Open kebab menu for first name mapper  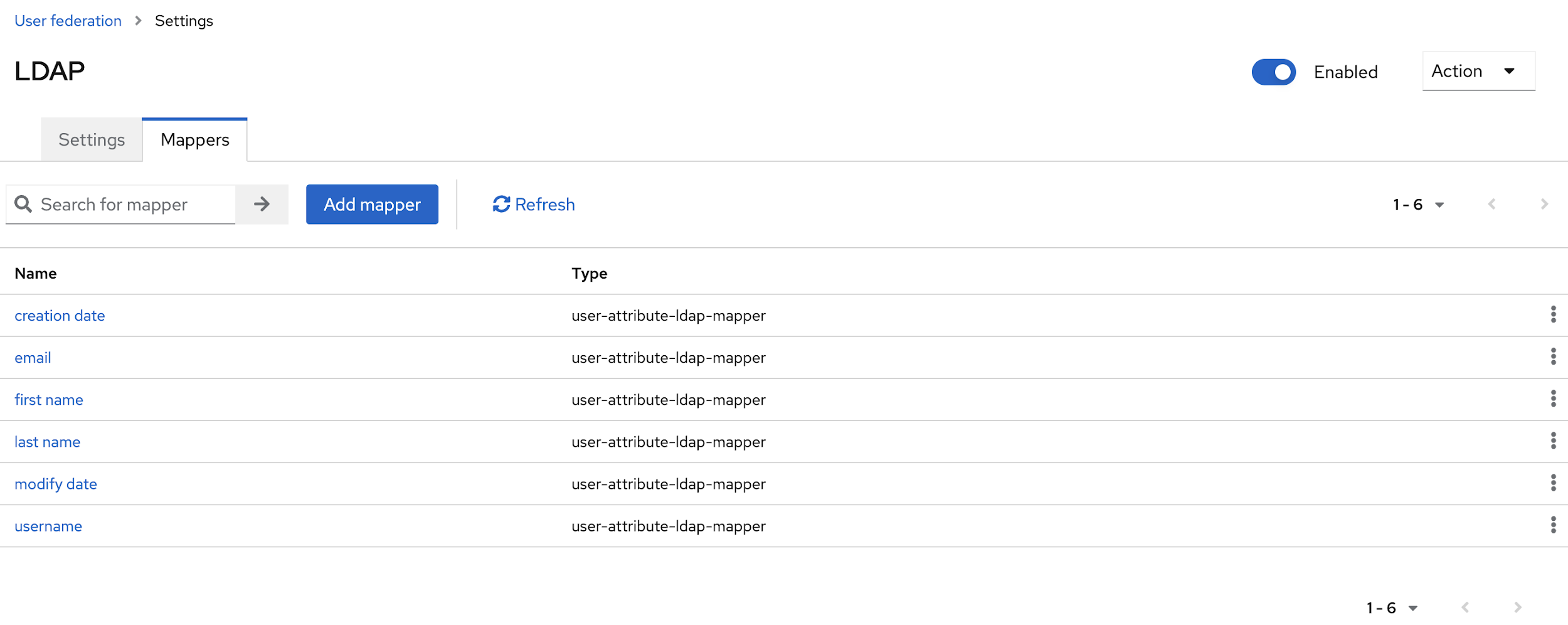pos(1553,398)
